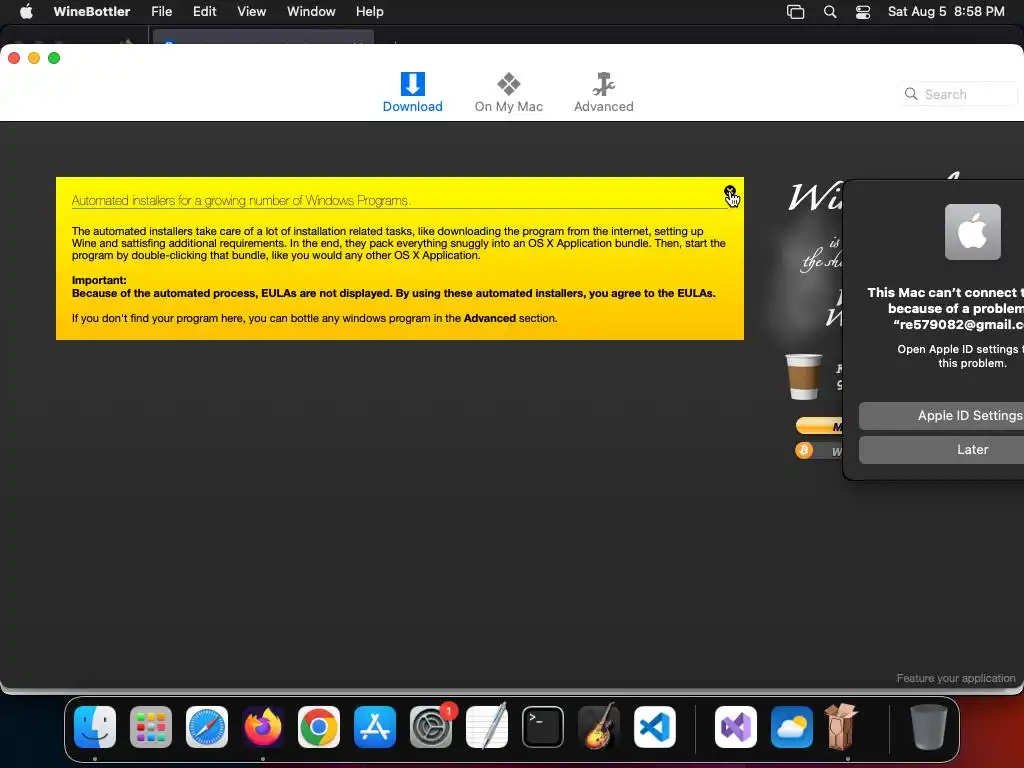Click the Advanced wrench icon

coord(603,84)
